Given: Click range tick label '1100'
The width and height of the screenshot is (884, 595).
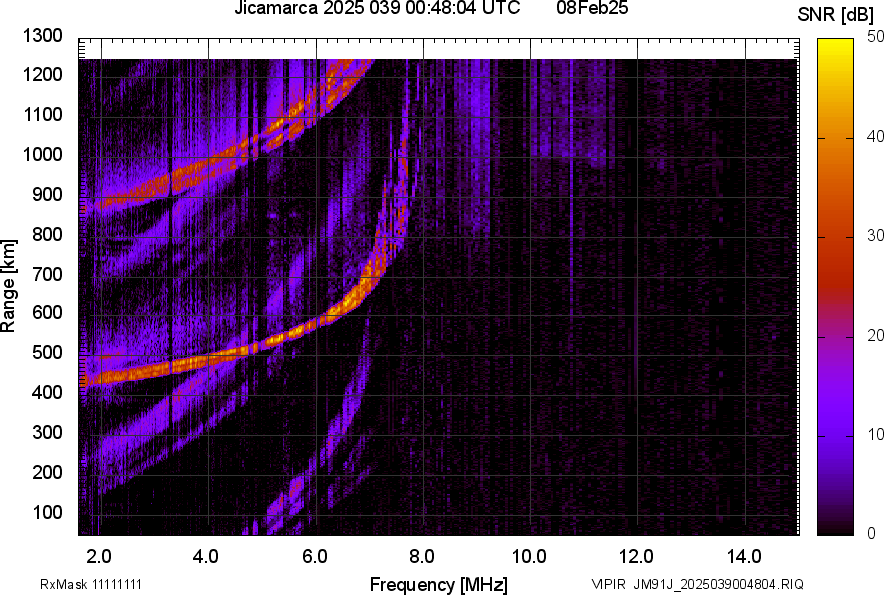Looking at the screenshot, I should tap(43, 114).
